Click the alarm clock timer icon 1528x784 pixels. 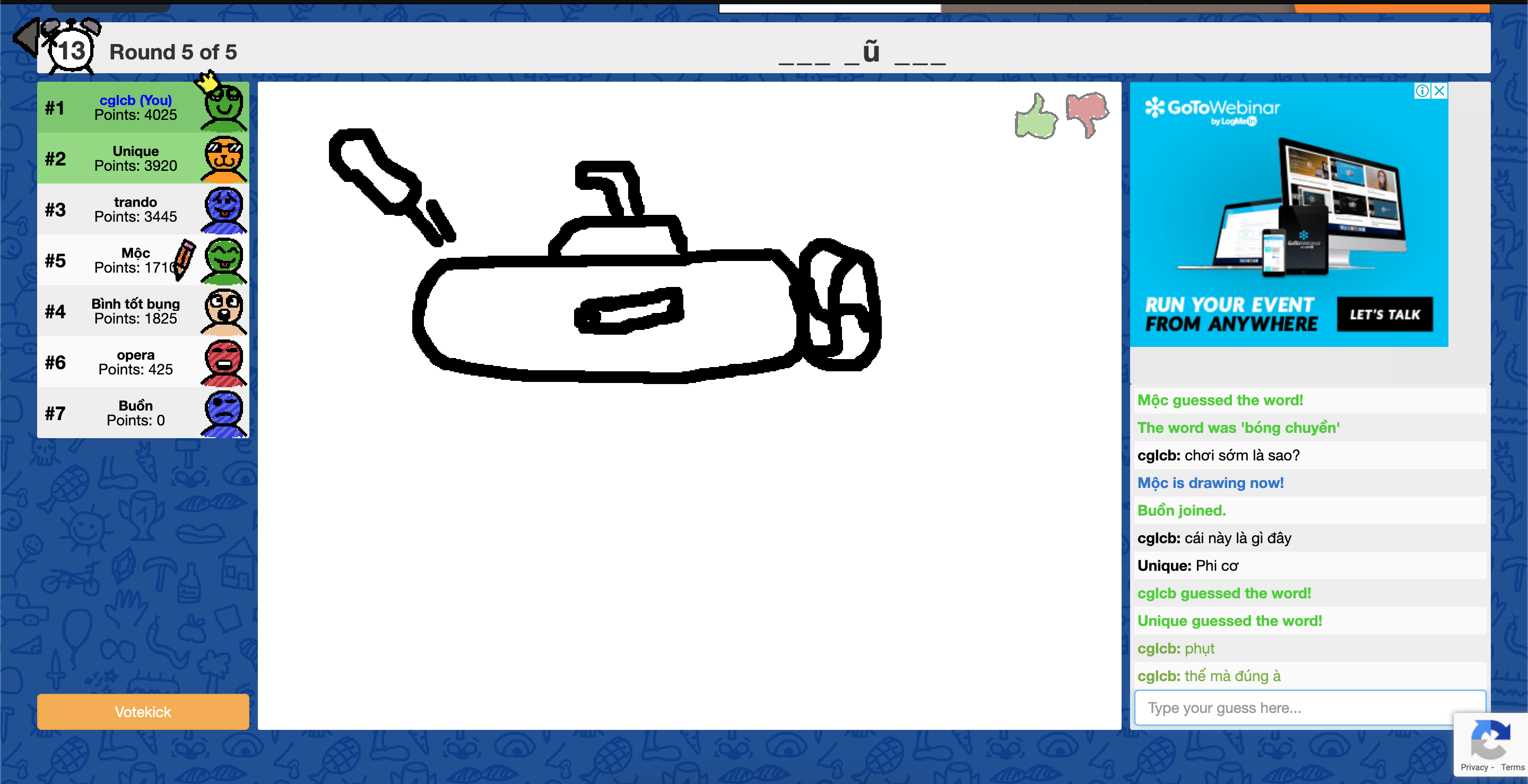(x=72, y=49)
